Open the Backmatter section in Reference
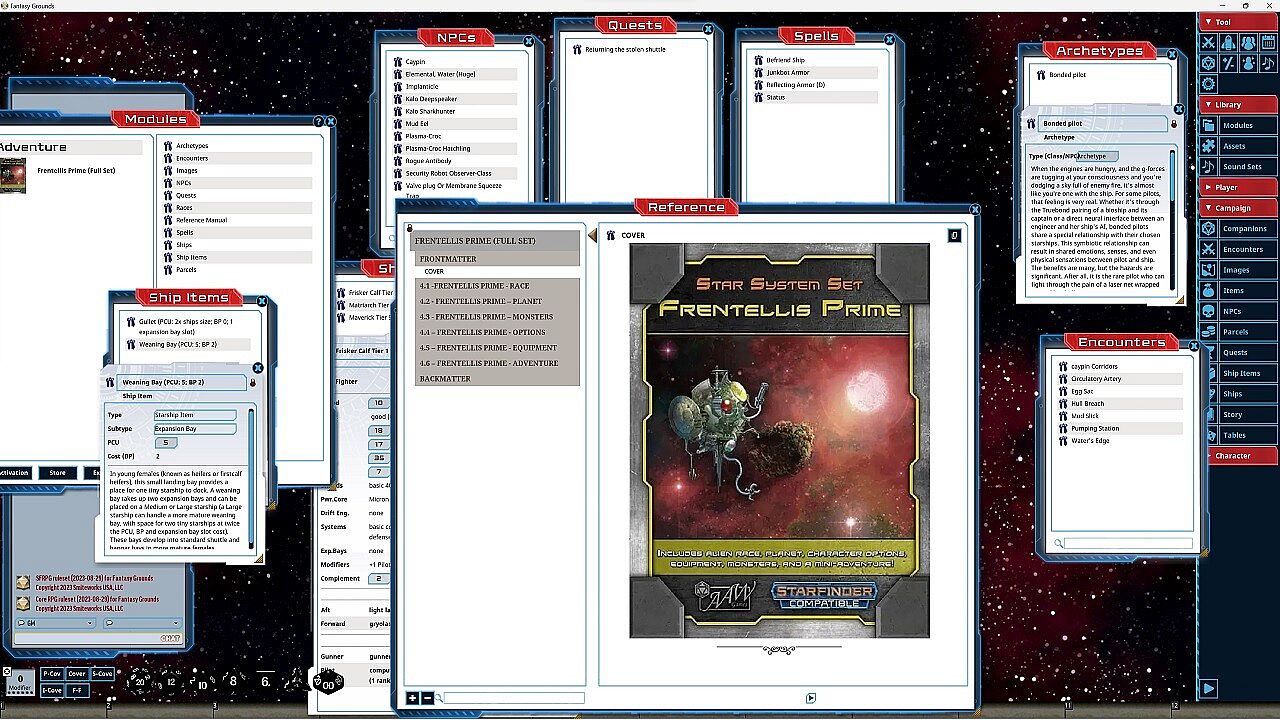Image resolution: width=1280 pixels, height=720 pixels. (x=497, y=379)
